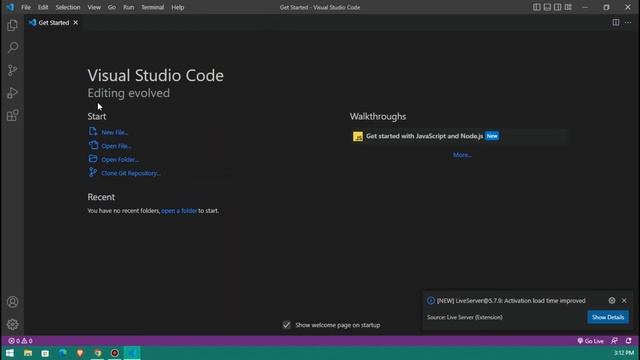The width and height of the screenshot is (640, 360).
Task: Open the Selection menu
Action: (68, 7)
